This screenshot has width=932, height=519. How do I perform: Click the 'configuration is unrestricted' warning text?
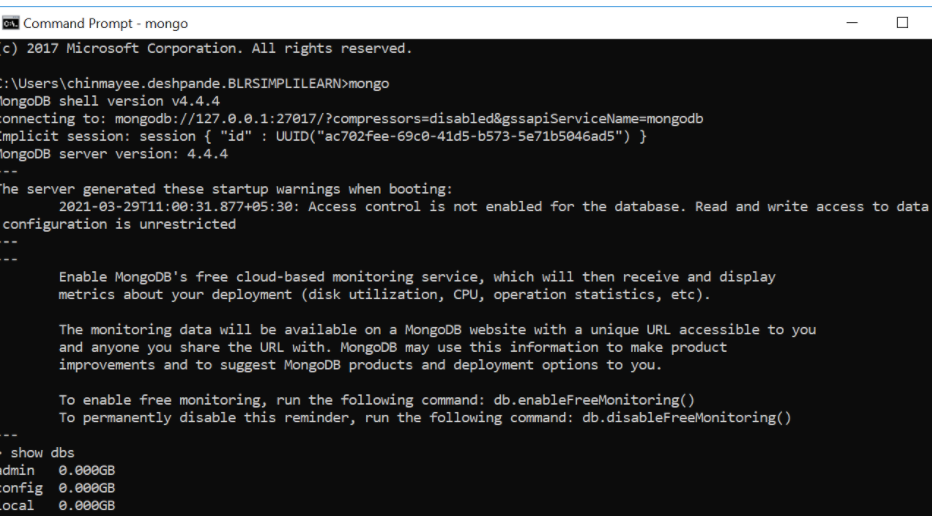coord(119,224)
